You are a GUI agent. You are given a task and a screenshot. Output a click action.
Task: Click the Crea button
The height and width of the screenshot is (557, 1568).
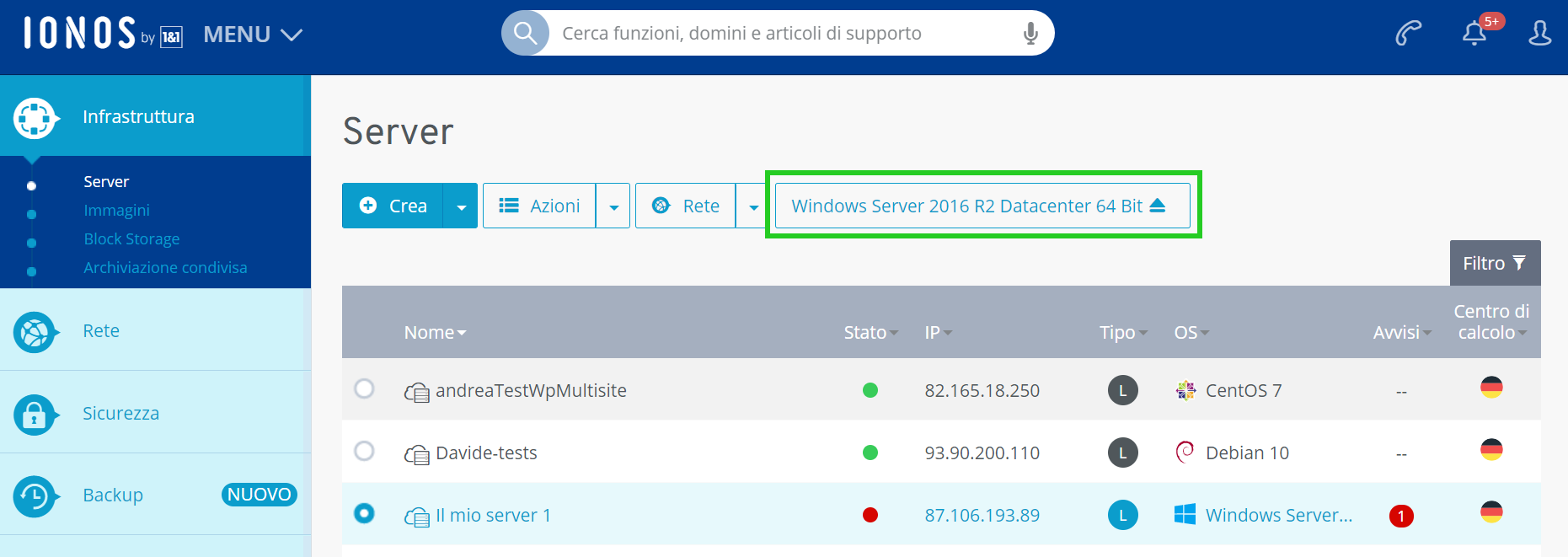(393, 206)
